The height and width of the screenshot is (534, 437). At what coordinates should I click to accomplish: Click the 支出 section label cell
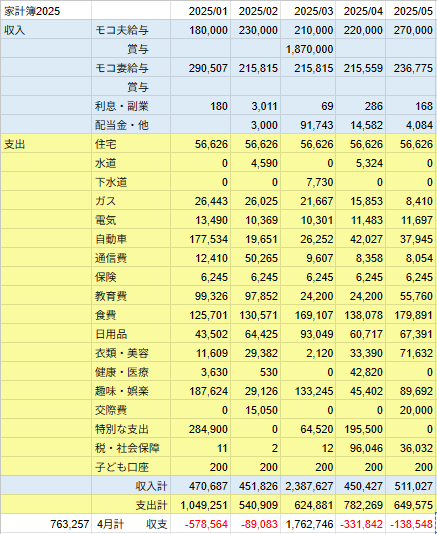tap(46, 144)
